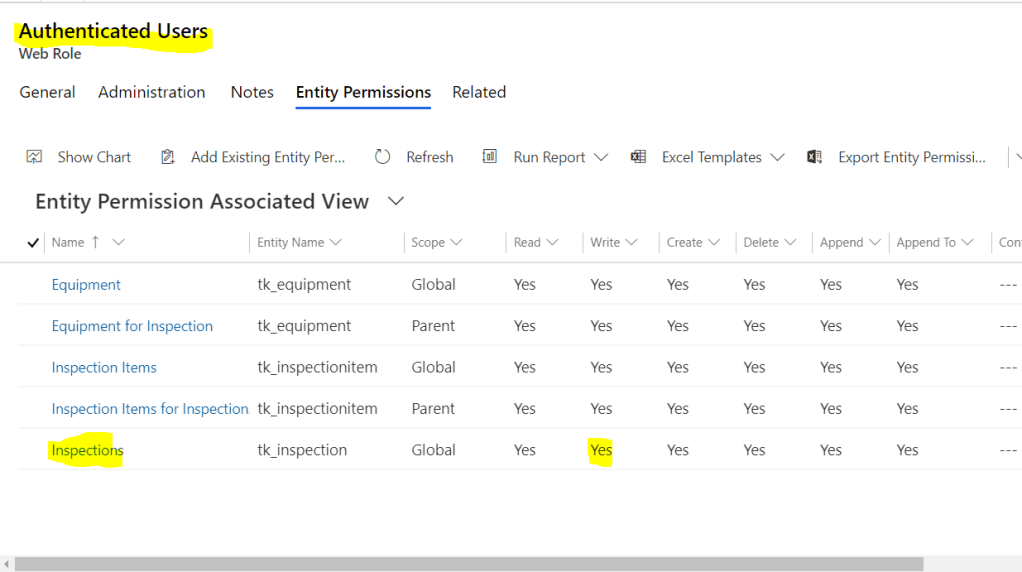Expand the Run Report dropdown arrow
The width and height of the screenshot is (1022, 572).
click(601, 157)
